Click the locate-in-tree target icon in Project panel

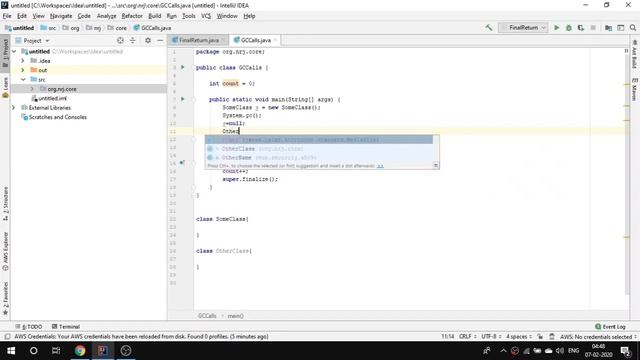(x=120, y=40)
